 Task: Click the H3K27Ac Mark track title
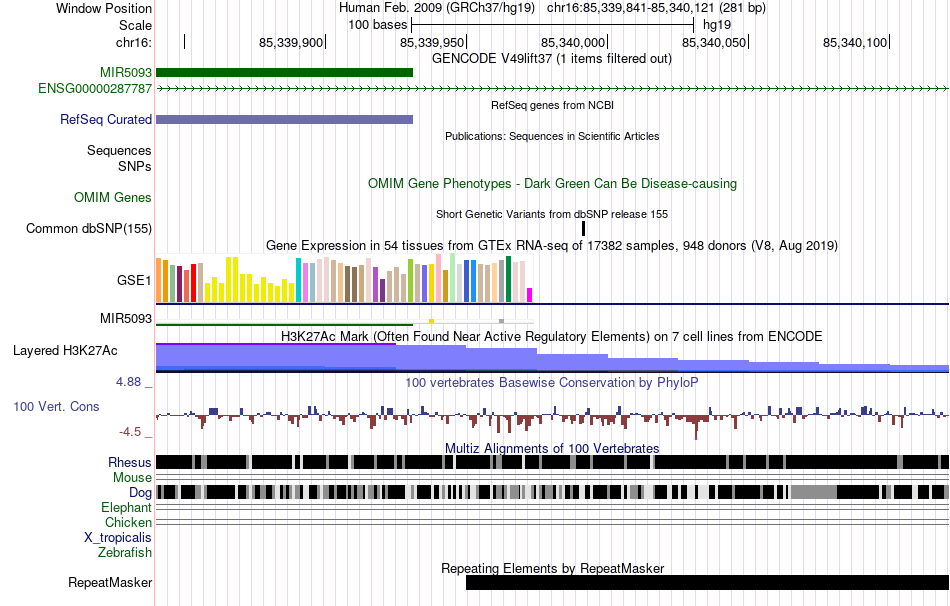552,336
